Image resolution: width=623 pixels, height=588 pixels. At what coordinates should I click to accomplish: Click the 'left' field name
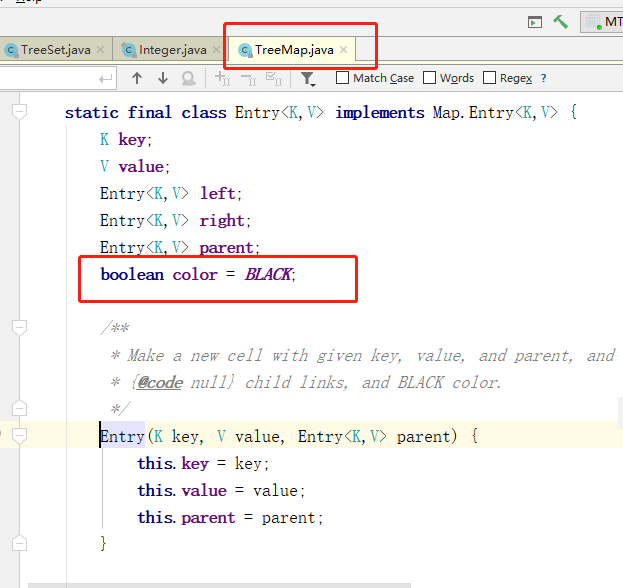tap(218, 194)
